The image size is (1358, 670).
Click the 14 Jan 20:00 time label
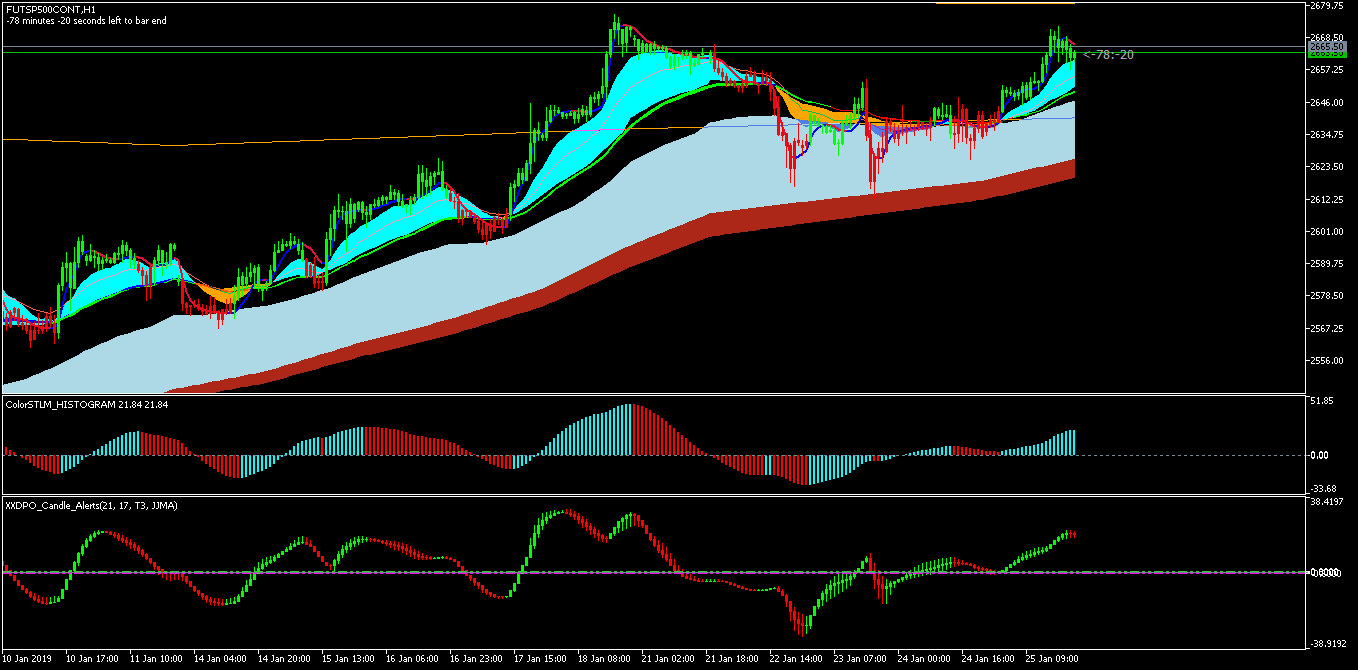(x=284, y=660)
